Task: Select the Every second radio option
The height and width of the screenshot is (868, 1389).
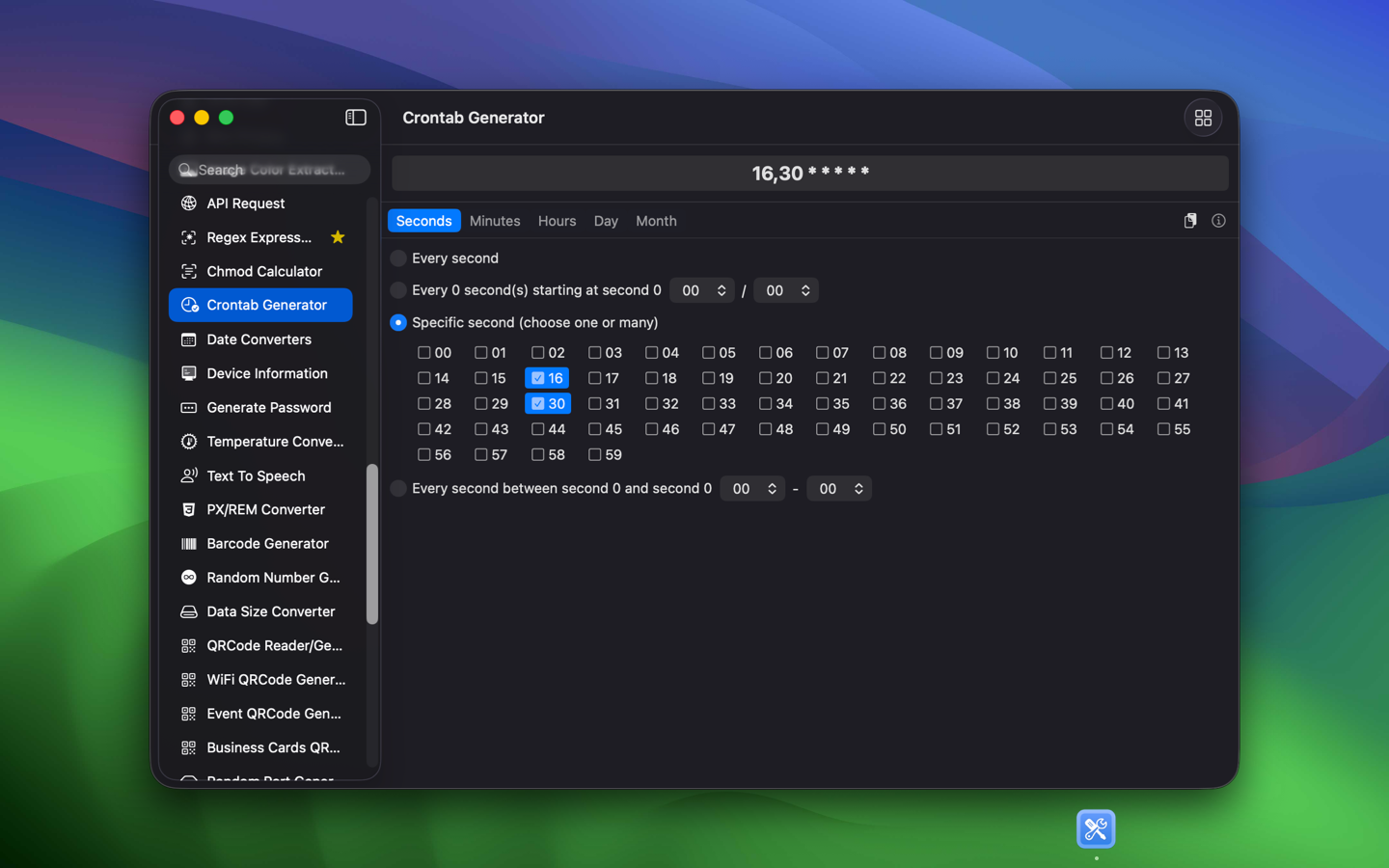Action: [398, 258]
